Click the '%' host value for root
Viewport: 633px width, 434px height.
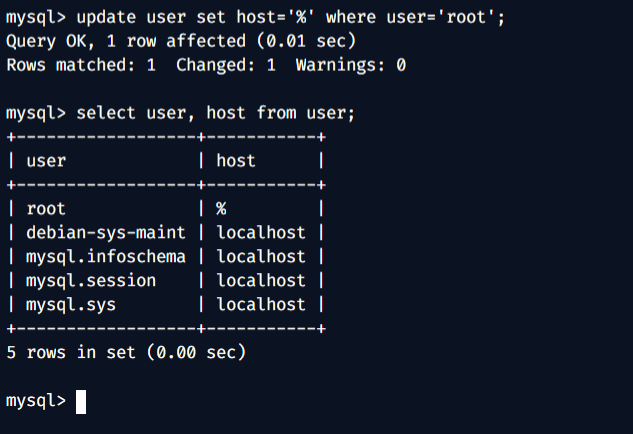222,208
